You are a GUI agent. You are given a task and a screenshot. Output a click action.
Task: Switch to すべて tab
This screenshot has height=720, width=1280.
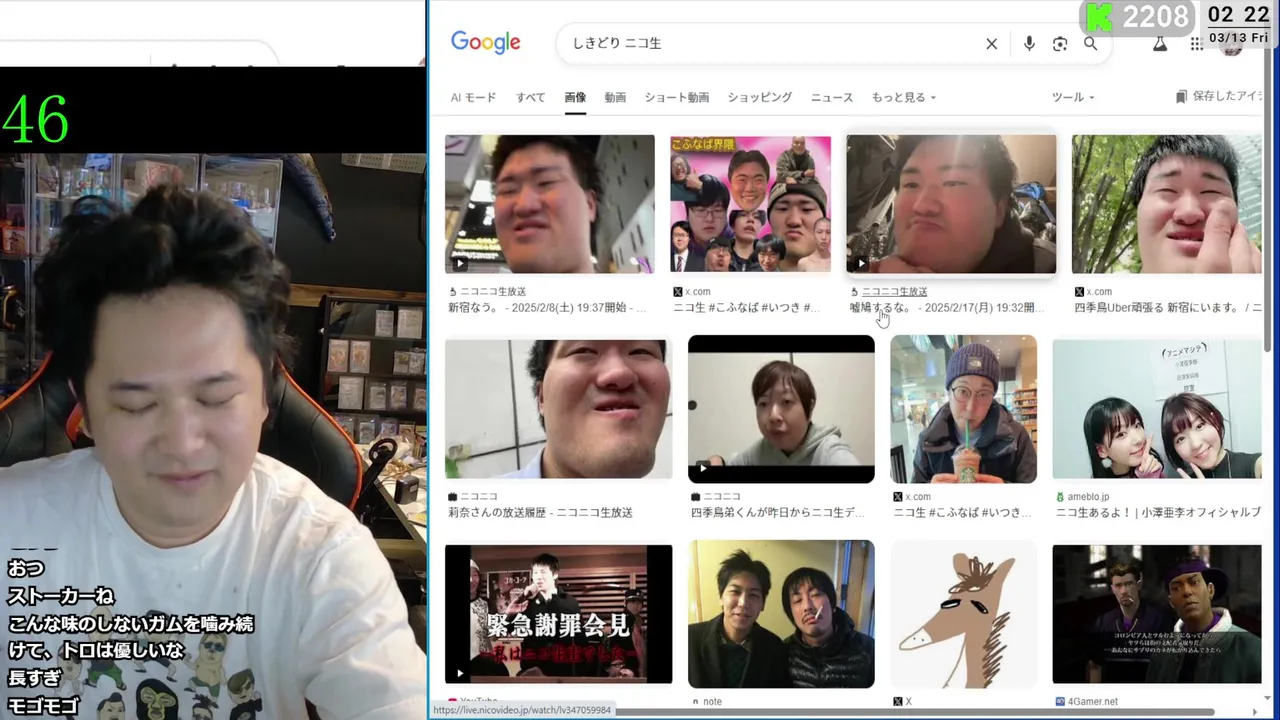click(x=530, y=97)
